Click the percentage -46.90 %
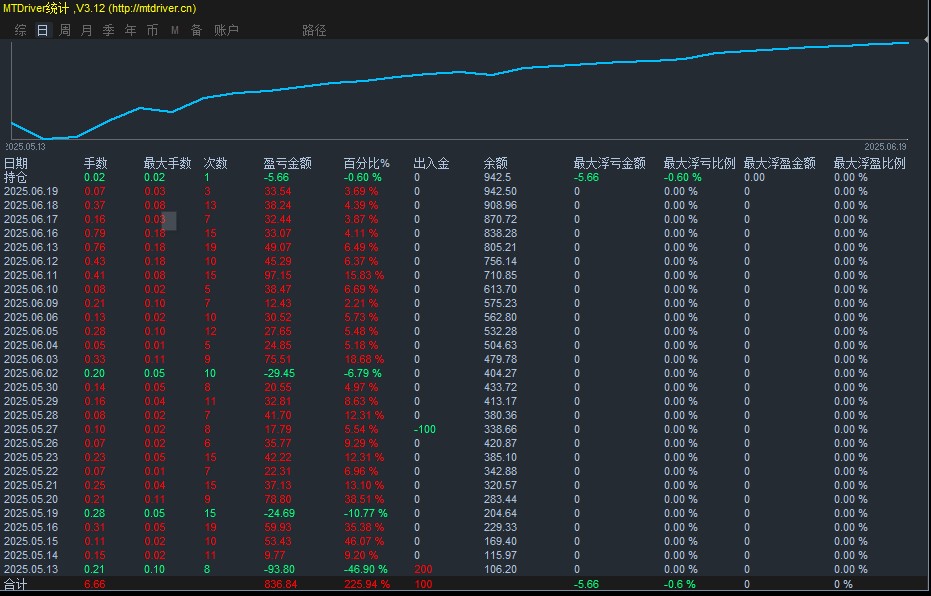 [x=366, y=569]
